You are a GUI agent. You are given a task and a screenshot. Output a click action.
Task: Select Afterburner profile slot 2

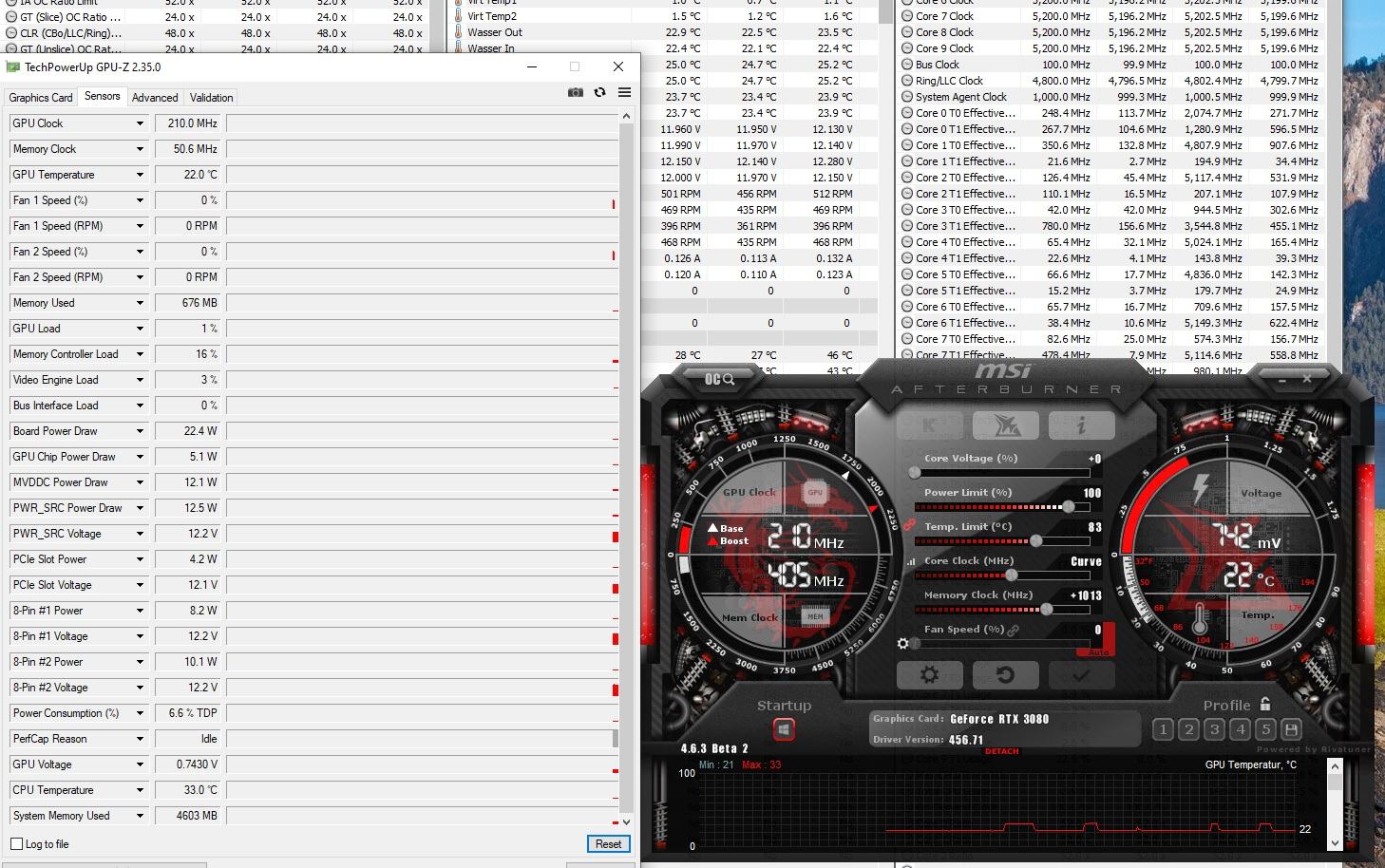[x=1188, y=729]
